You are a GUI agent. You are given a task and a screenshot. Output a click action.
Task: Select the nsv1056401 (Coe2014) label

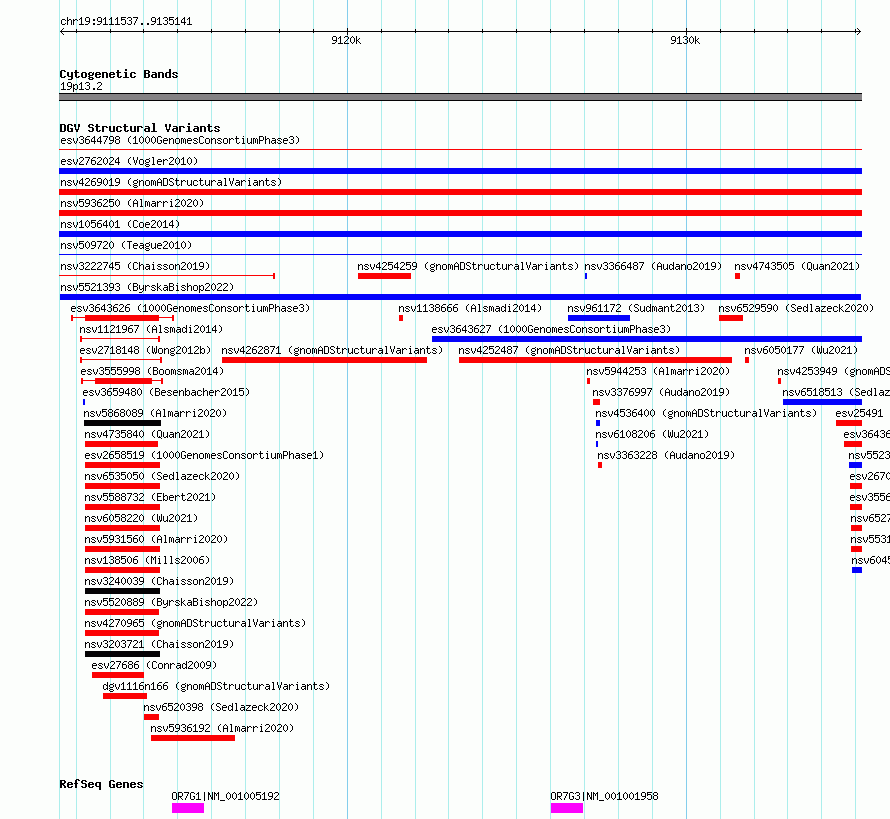[120, 224]
